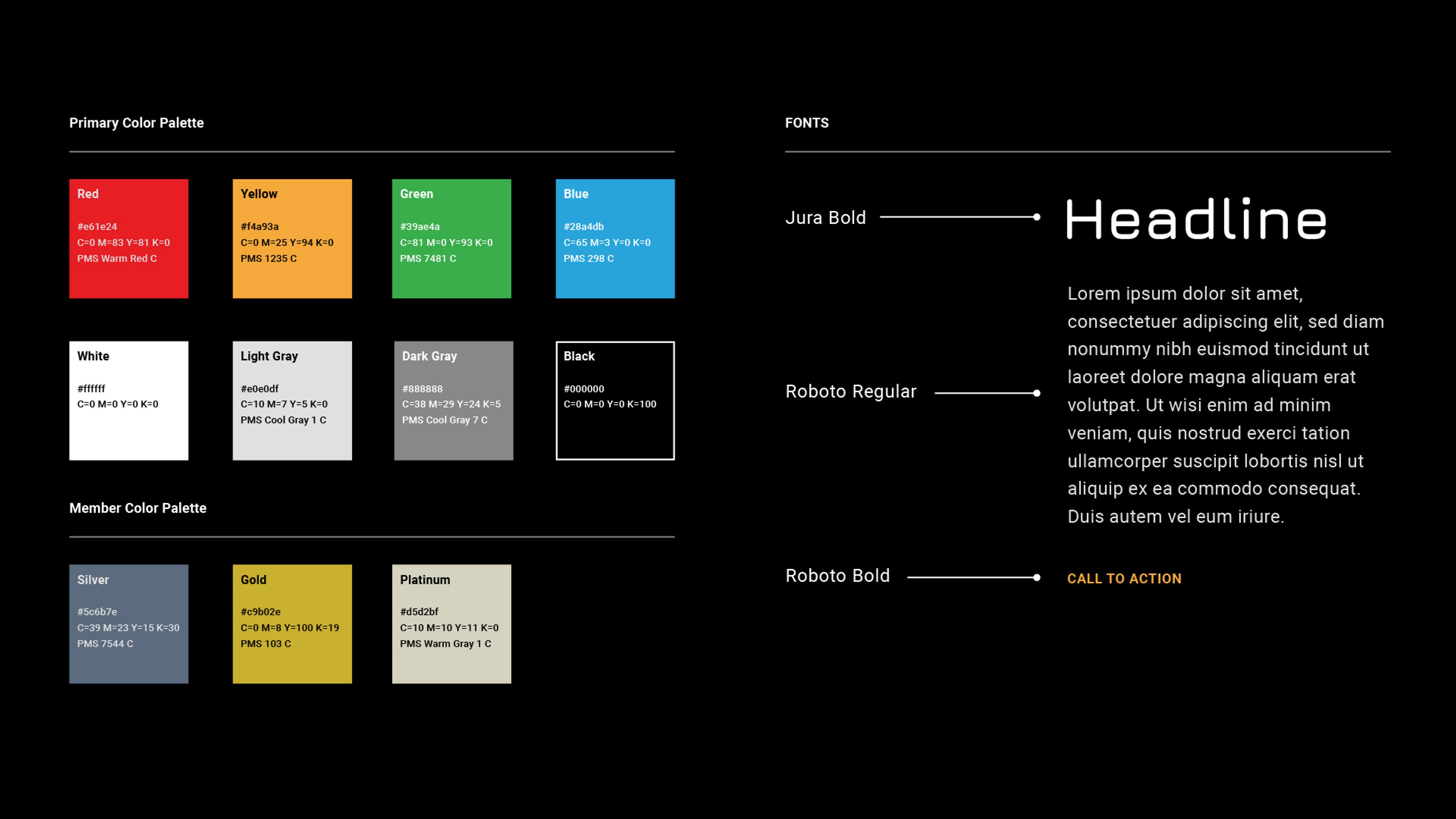
Task: Click the Roboto Regular label
Action: pos(850,391)
